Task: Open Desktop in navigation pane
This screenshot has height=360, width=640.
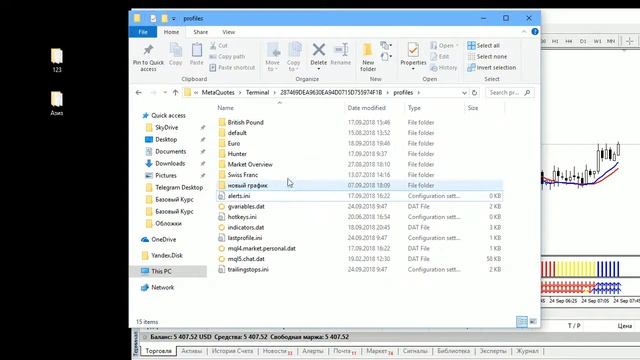Action: coord(166,140)
